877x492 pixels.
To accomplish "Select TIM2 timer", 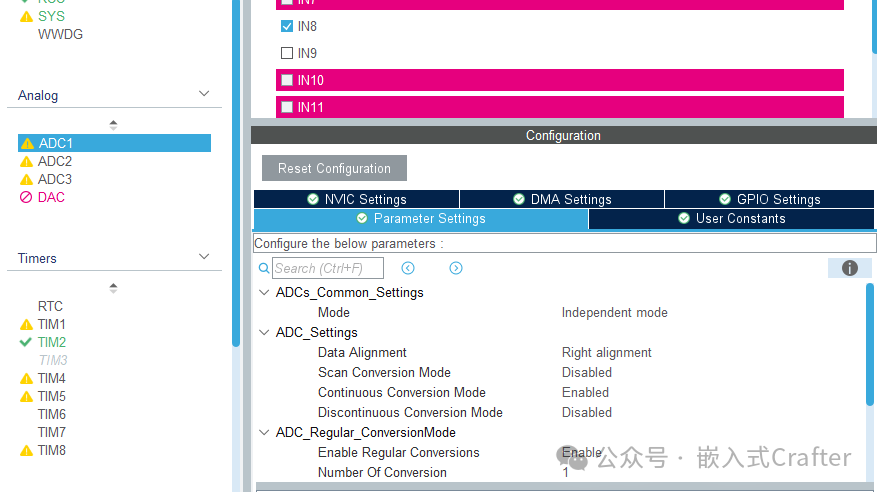I will [52, 342].
